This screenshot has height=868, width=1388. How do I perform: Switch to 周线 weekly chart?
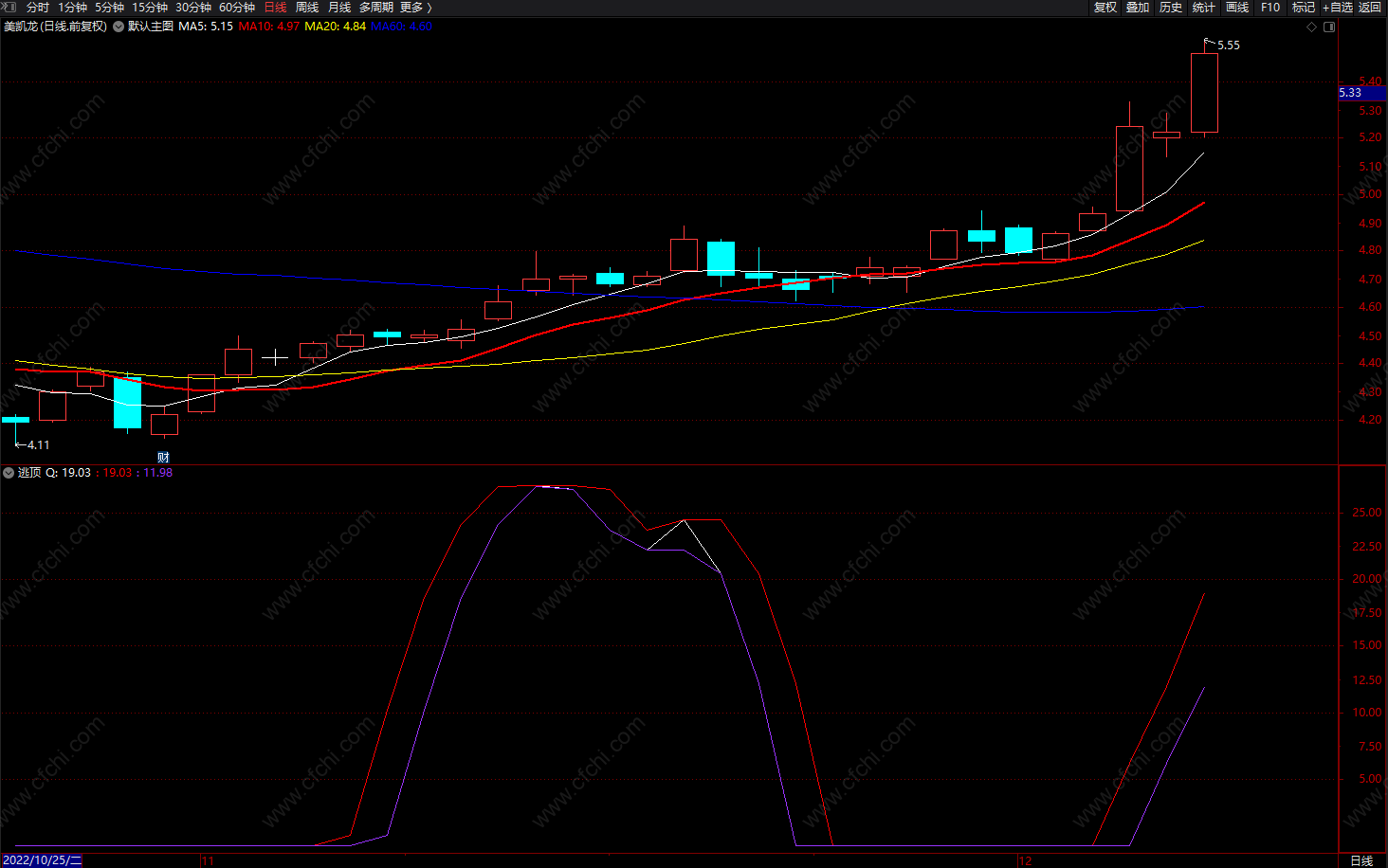(x=307, y=7)
